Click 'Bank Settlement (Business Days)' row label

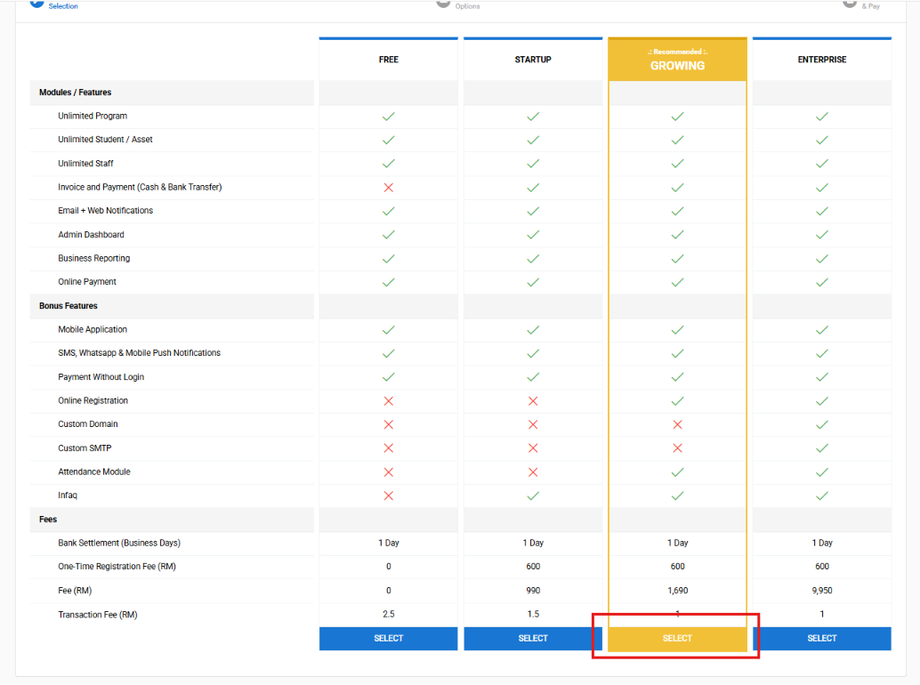[x=119, y=543]
